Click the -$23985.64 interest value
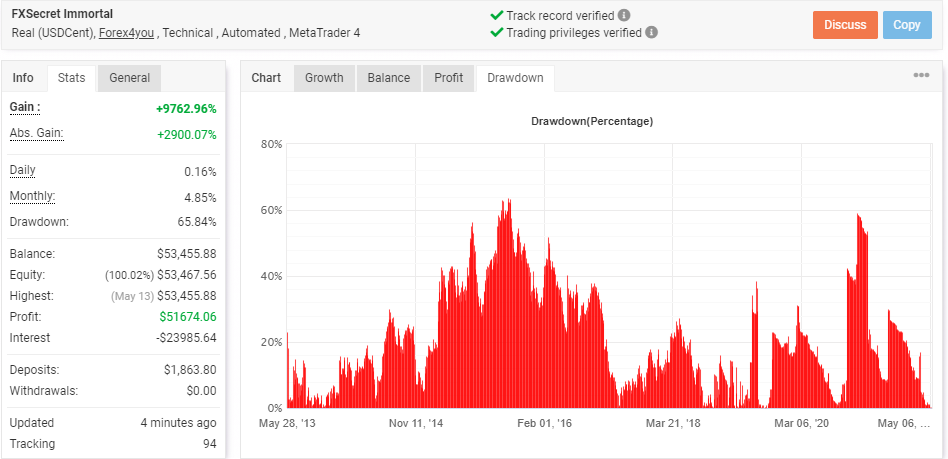Image resolution: width=948 pixels, height=459 pixels. tap(186, 337)
